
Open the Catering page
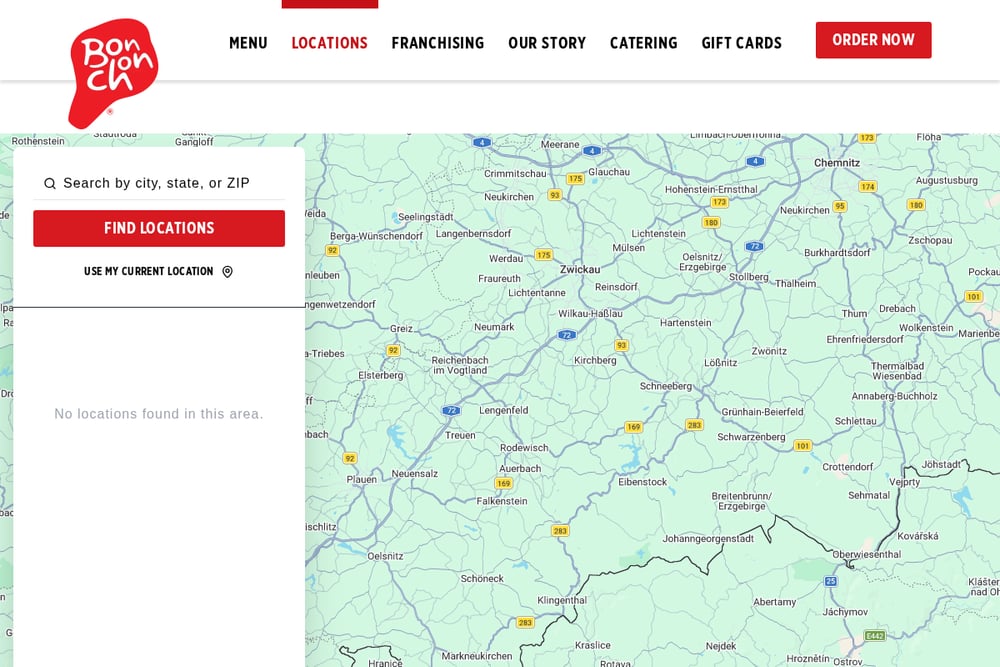tap(643, 43)
